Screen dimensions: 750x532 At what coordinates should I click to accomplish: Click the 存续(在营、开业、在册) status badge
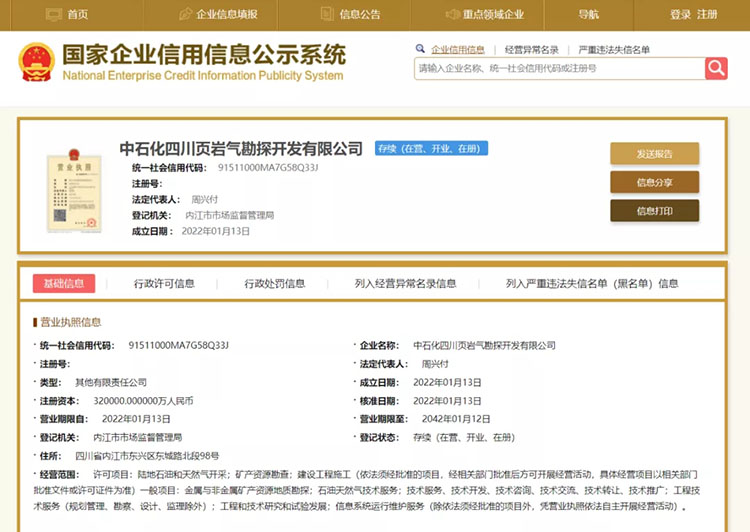[431, 148]
